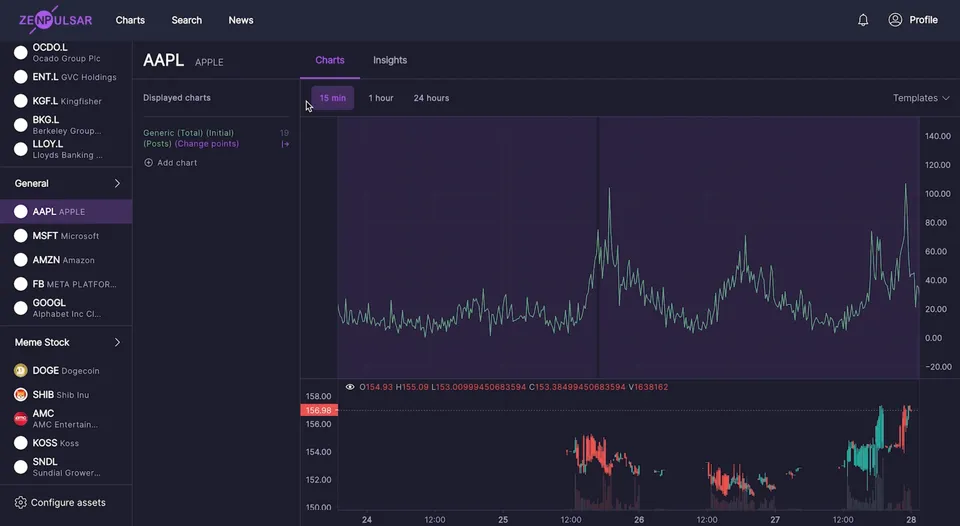Viewport: 960px width, 526px height.
Task: Click the 140.00 sentiment axis label
Action: [x=937, y=136]
